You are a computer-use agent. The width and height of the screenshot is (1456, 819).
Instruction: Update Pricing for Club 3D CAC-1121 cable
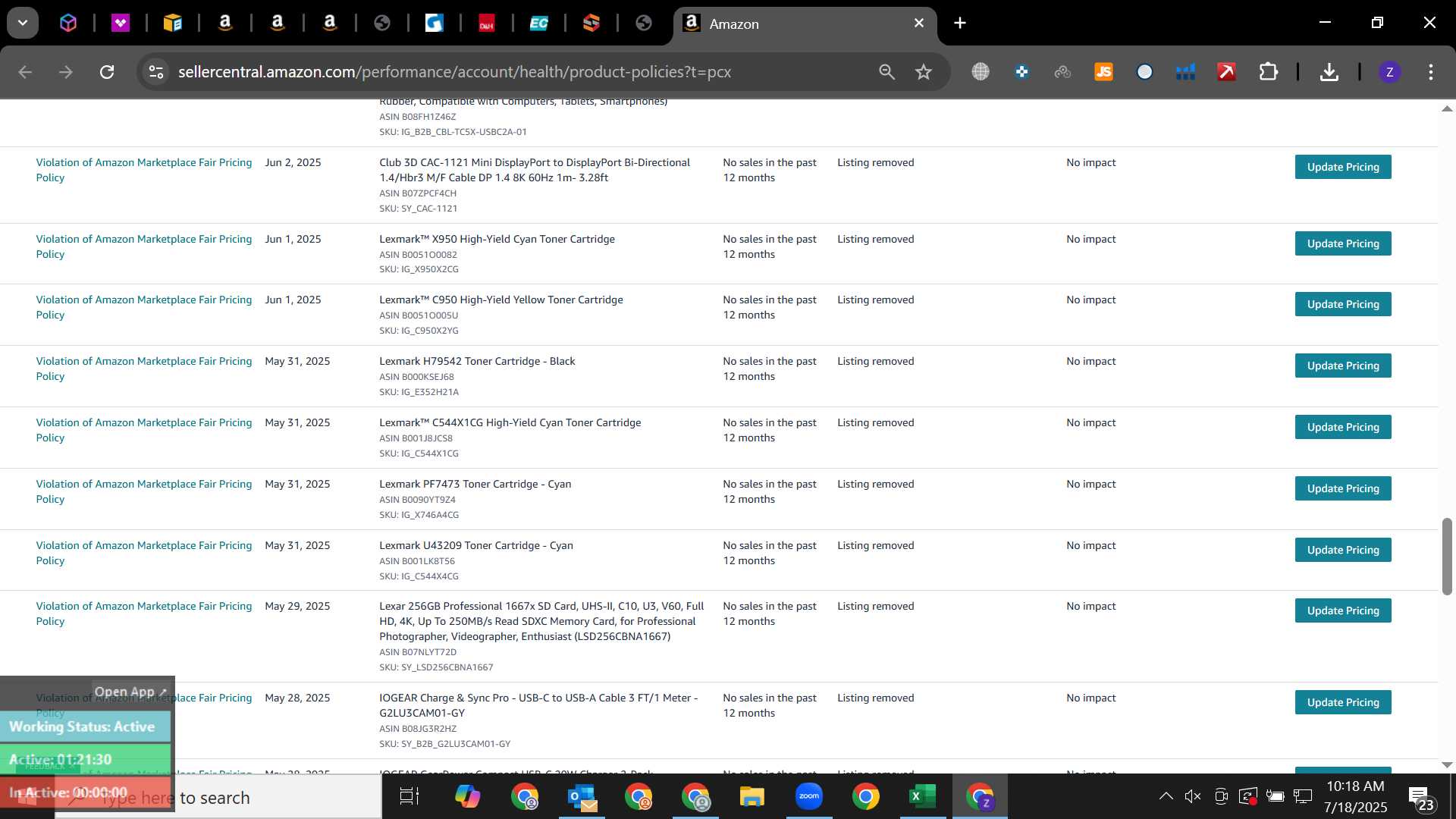pyautogui.click(x=1343, y=167)
